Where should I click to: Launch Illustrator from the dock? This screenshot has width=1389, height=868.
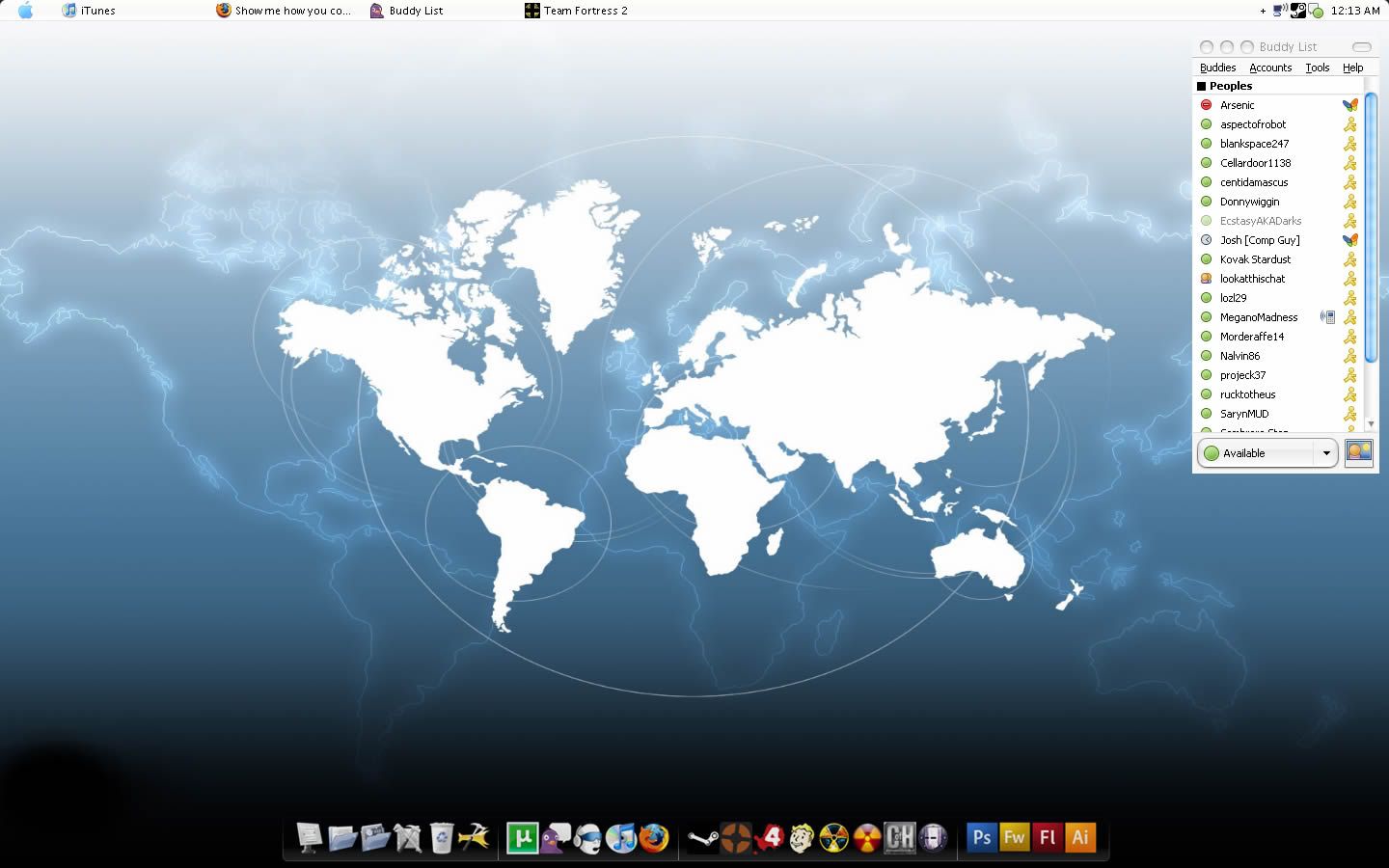click(x=1080, y=837)
